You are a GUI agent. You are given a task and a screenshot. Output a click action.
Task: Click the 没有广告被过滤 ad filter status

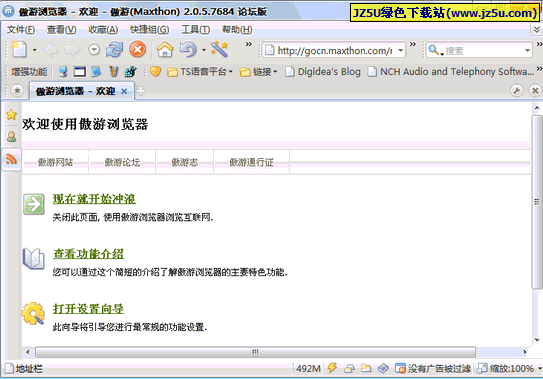(433, 368)
